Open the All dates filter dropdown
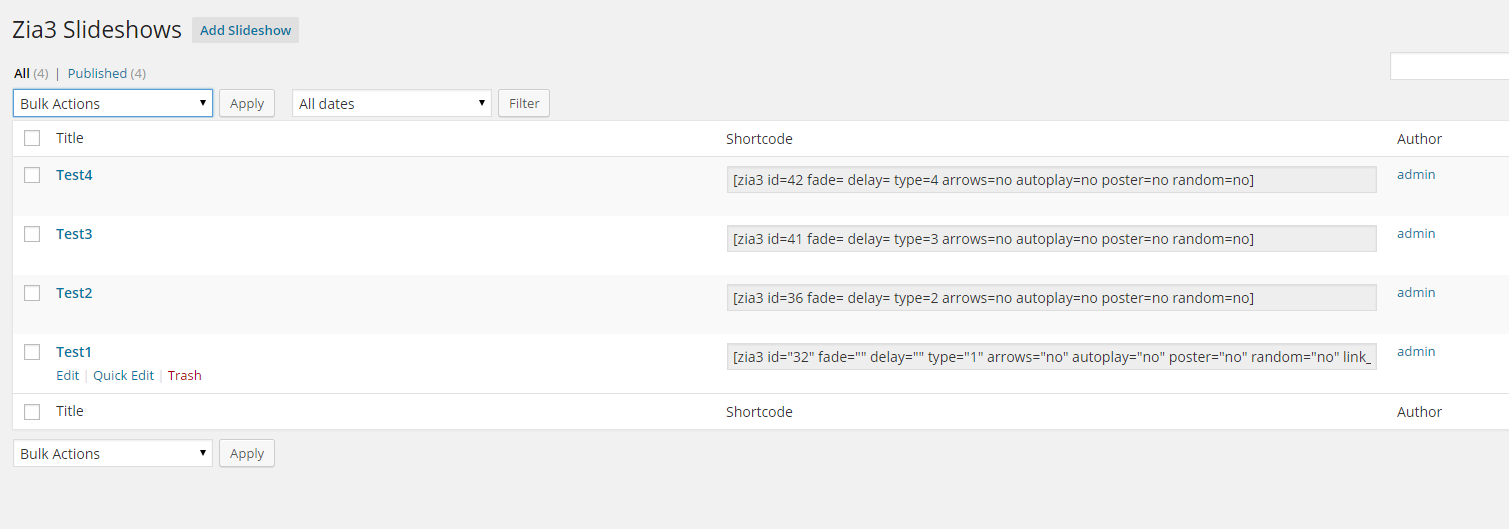This screenshot has height=529, width=1509. click(x=392, y=103)
